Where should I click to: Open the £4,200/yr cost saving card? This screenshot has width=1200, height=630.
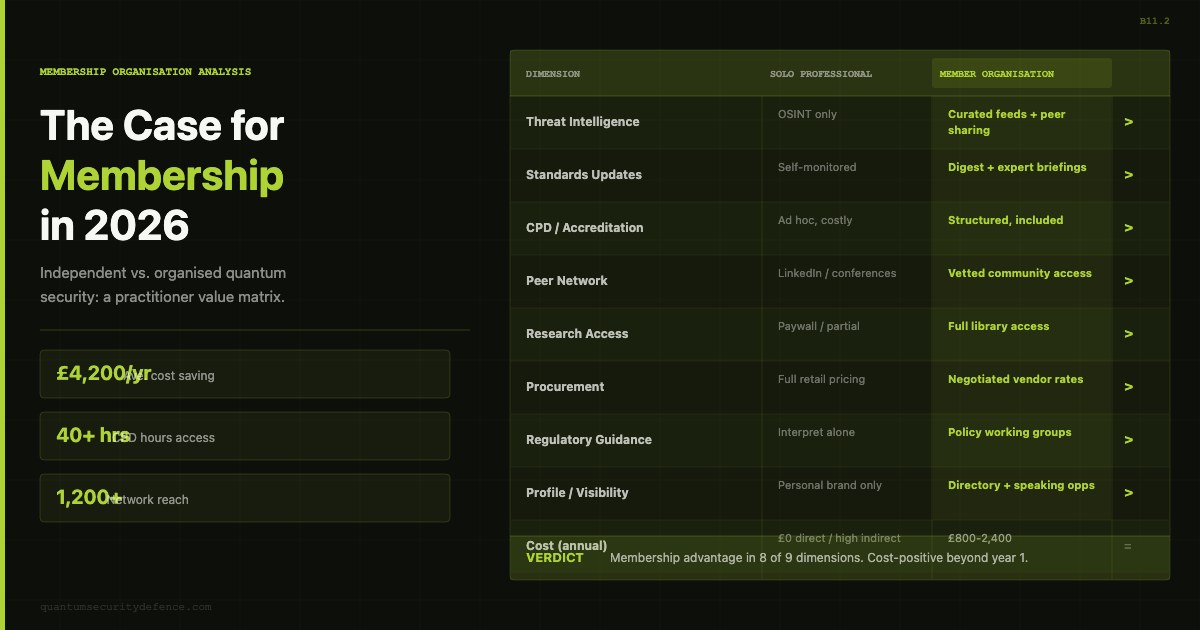pyautogui.click(x=245, y=374)
